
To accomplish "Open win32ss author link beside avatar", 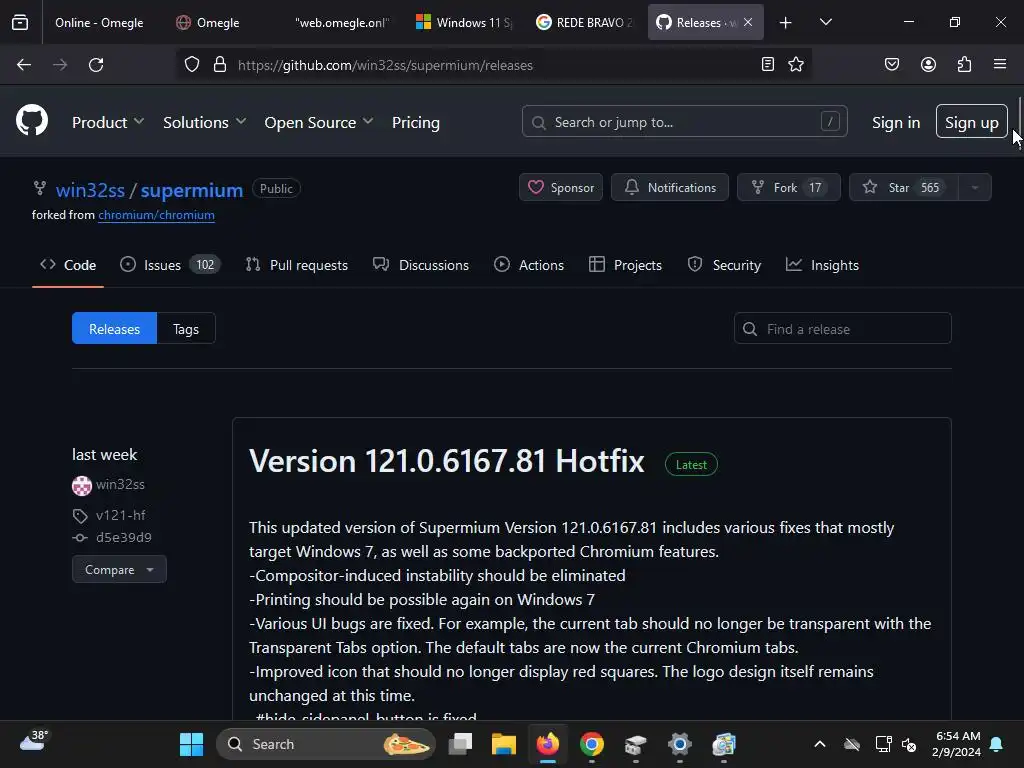I will coord(120,485).
